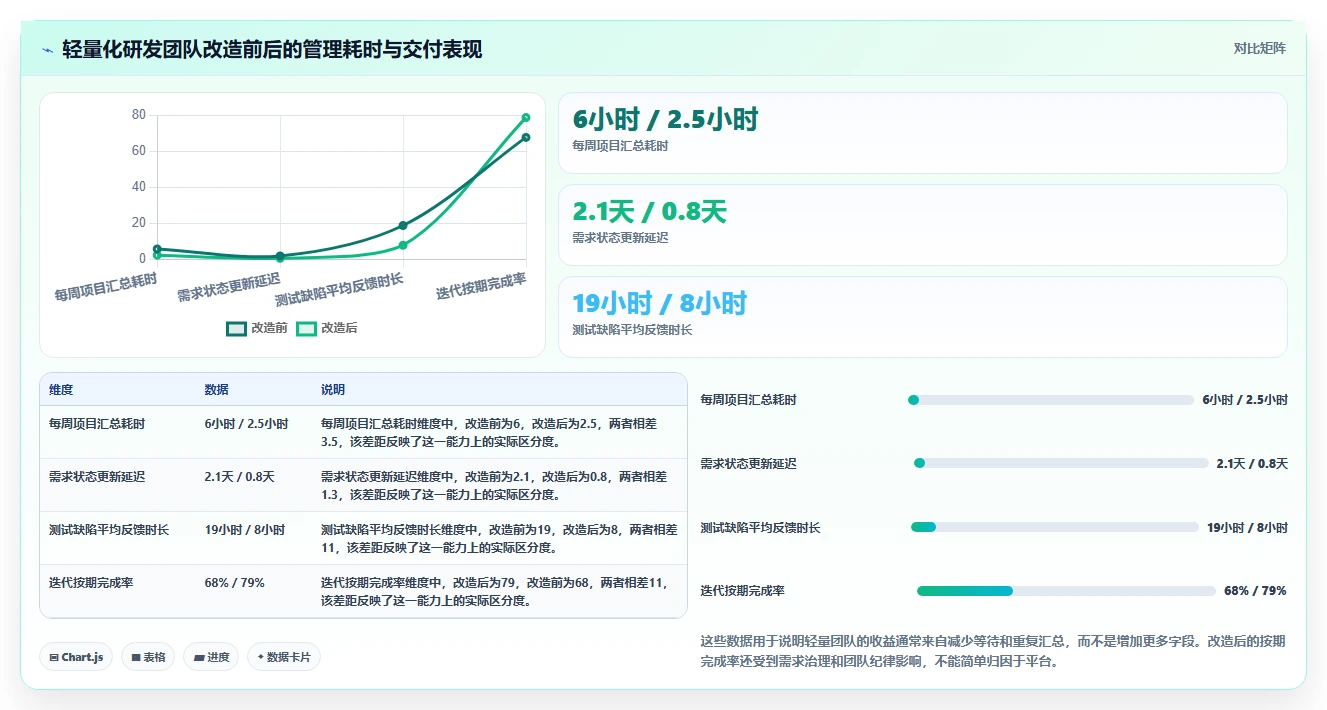1327x710 pixels.
Task: Click the 迭代按期完成率 progress bar
Action: click(1066, 591)
